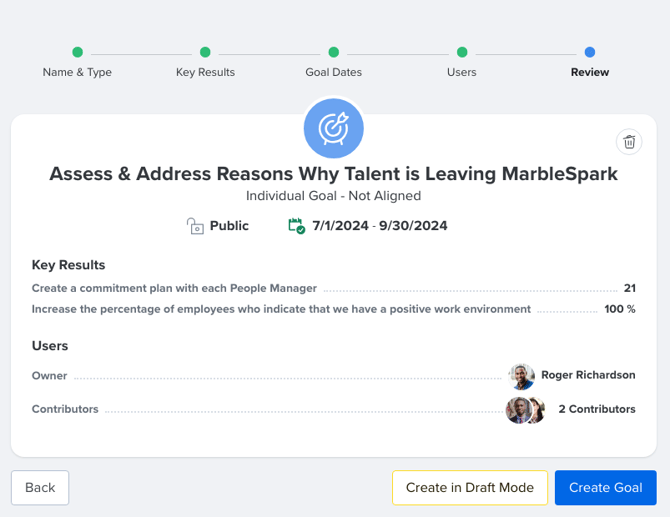This screenshot has height=517, width=670.
Task: Click the Create Goal button
Action: (x=605, y=488)
